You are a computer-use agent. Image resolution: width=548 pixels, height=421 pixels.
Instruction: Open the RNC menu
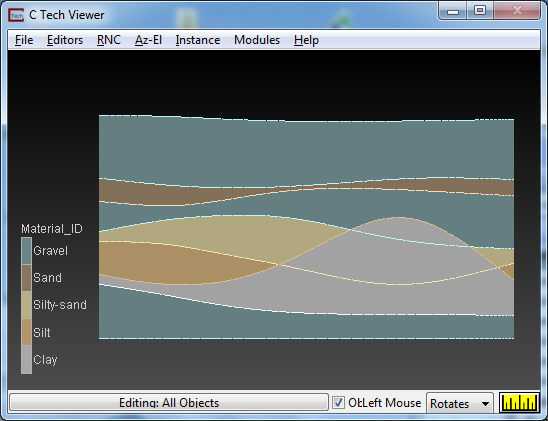click(109, 40)
